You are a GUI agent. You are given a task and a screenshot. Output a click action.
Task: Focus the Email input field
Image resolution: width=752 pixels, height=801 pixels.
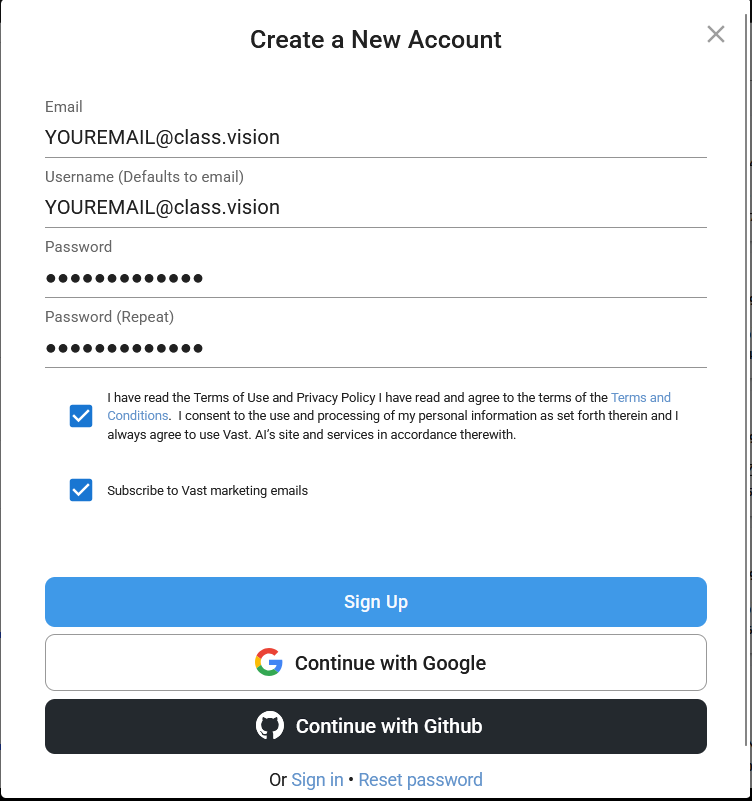pyautogui.click(x=375, y=137)
